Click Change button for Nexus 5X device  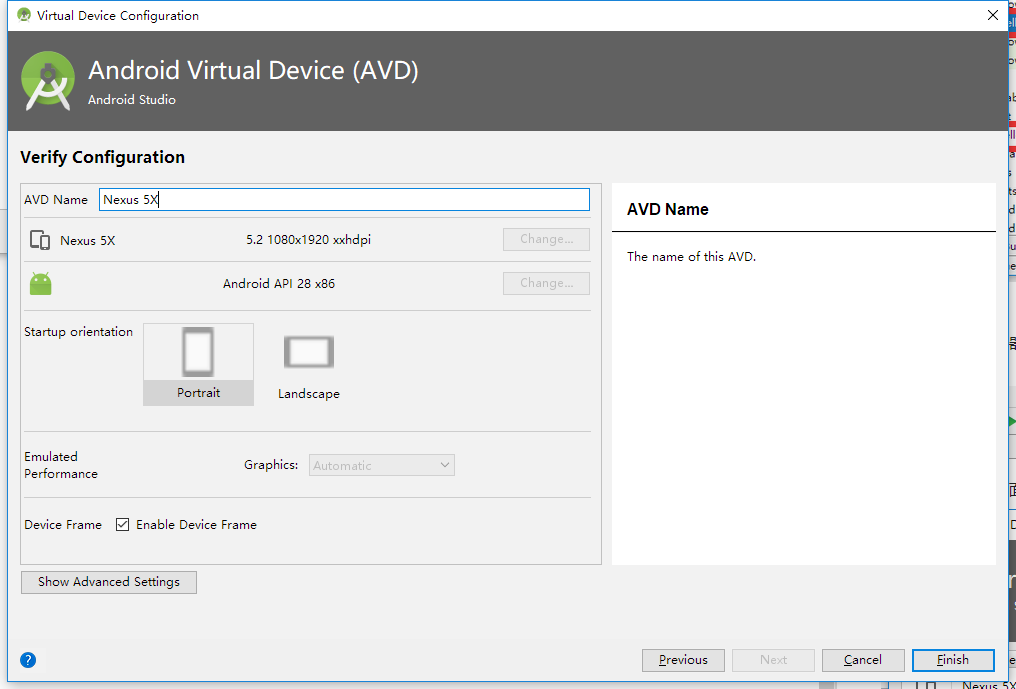point(546,240)
